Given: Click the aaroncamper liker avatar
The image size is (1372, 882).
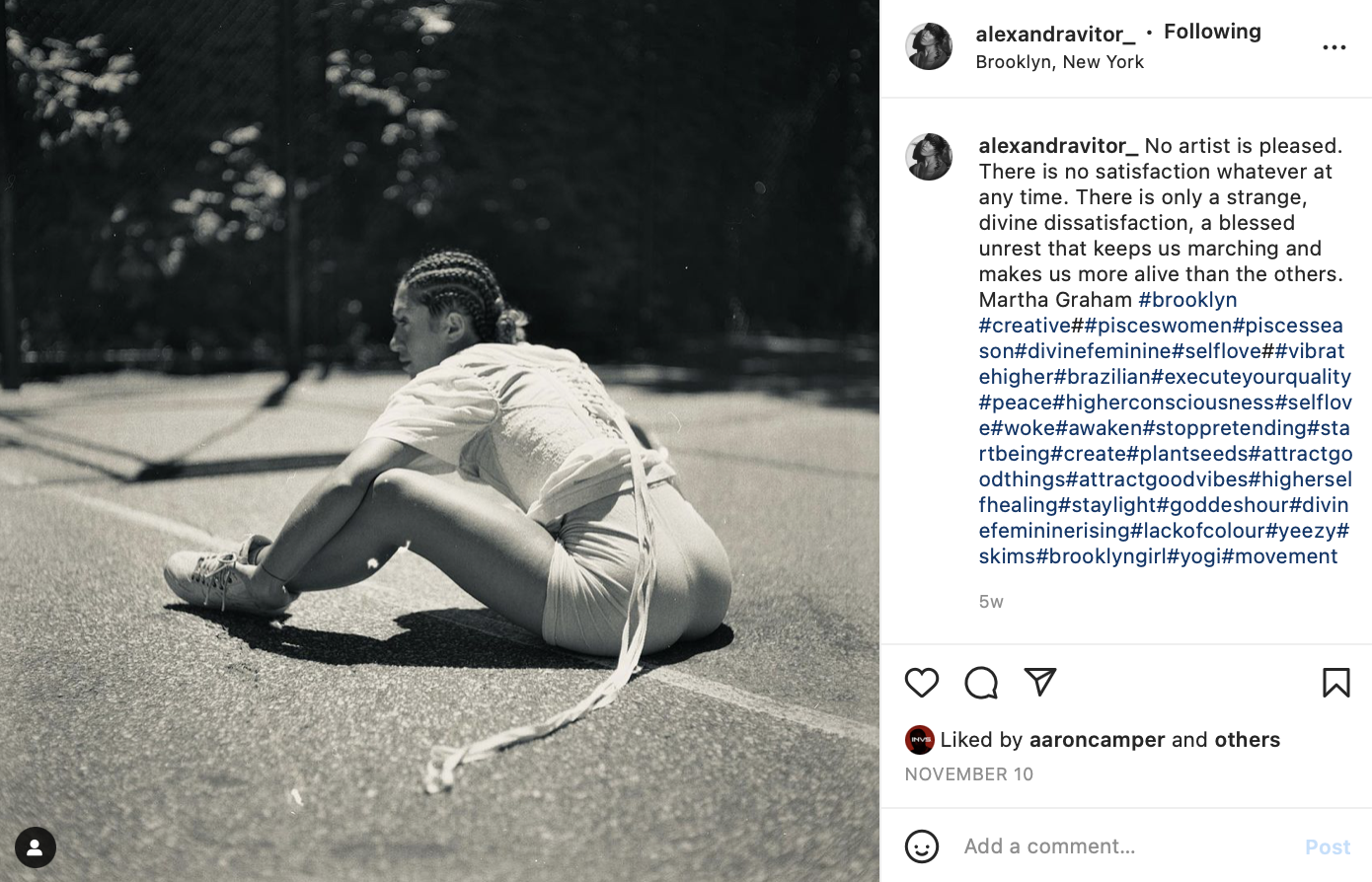Looking at the screenshot, I should coord(919,740).
